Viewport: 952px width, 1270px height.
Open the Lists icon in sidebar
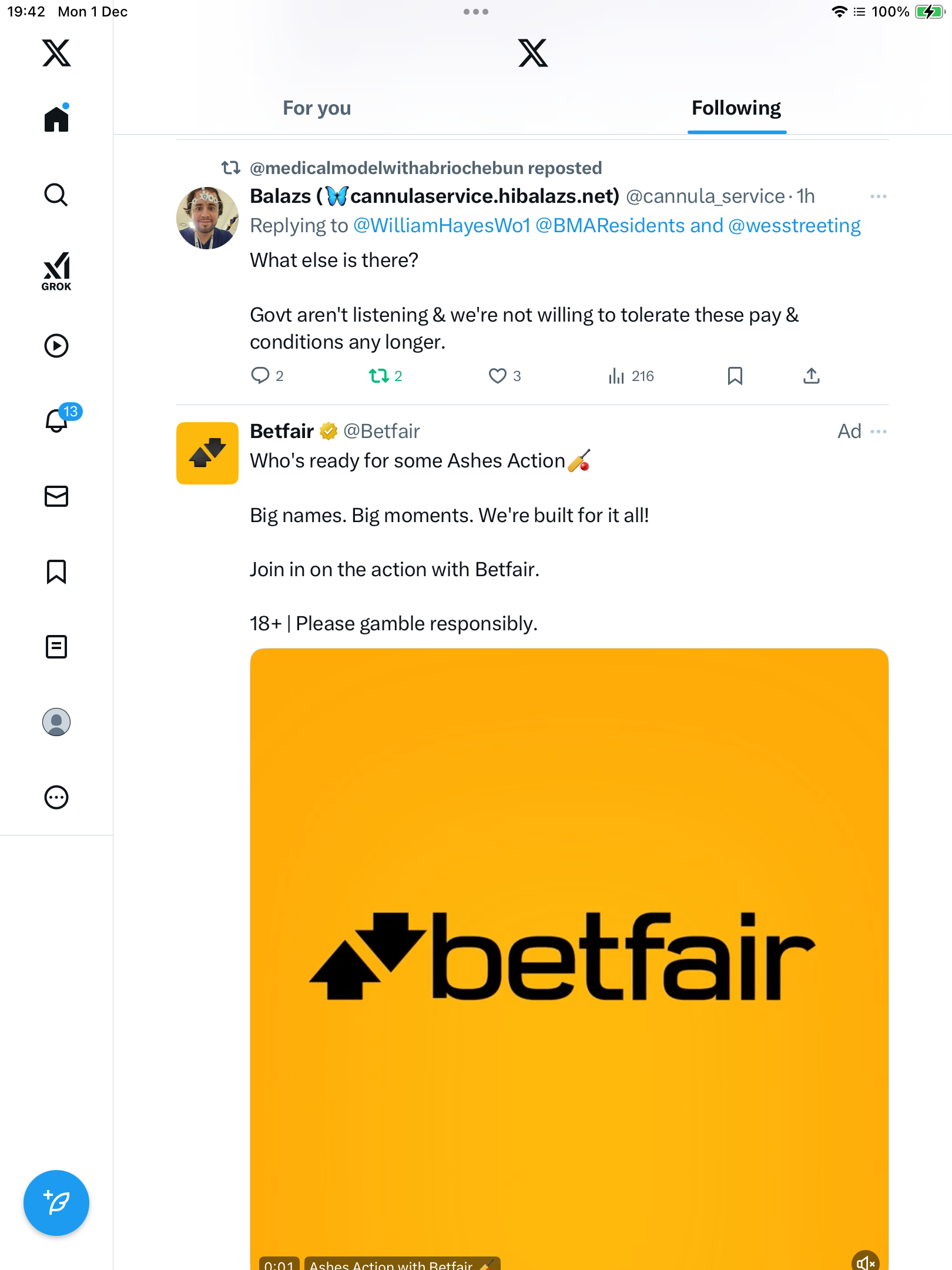click(56, 647)
